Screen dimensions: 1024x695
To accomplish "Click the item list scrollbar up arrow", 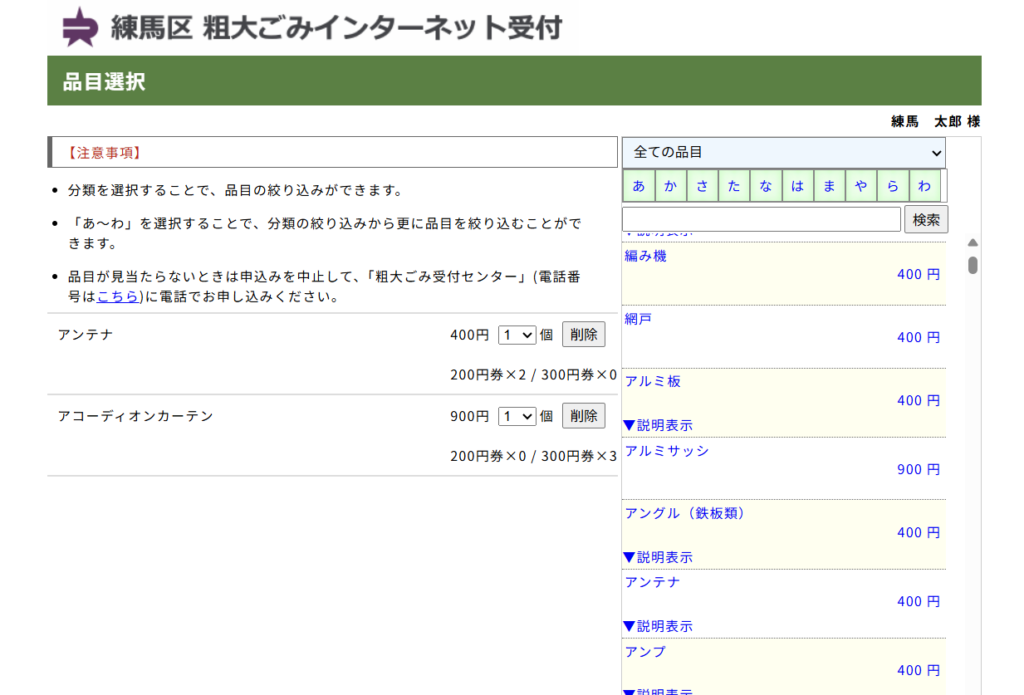I will point(972,242).
